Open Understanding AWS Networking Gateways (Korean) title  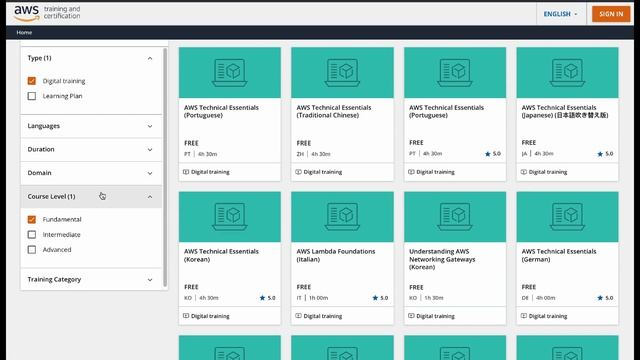pyautogui.click(x=442, y=259)
